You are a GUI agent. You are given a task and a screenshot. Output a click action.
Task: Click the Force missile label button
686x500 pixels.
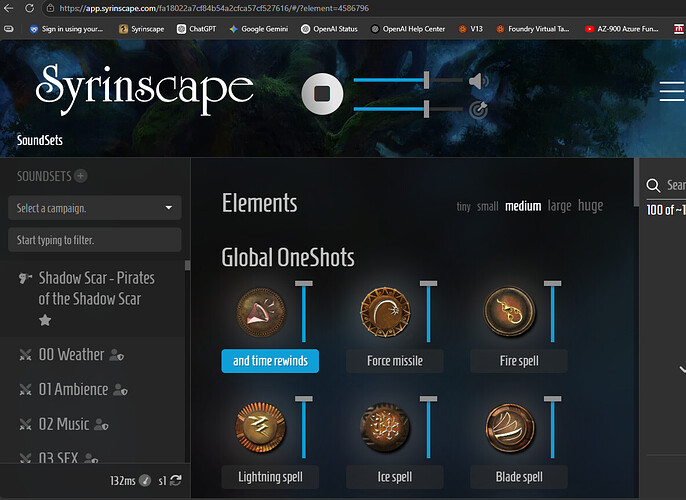[395, 361]
